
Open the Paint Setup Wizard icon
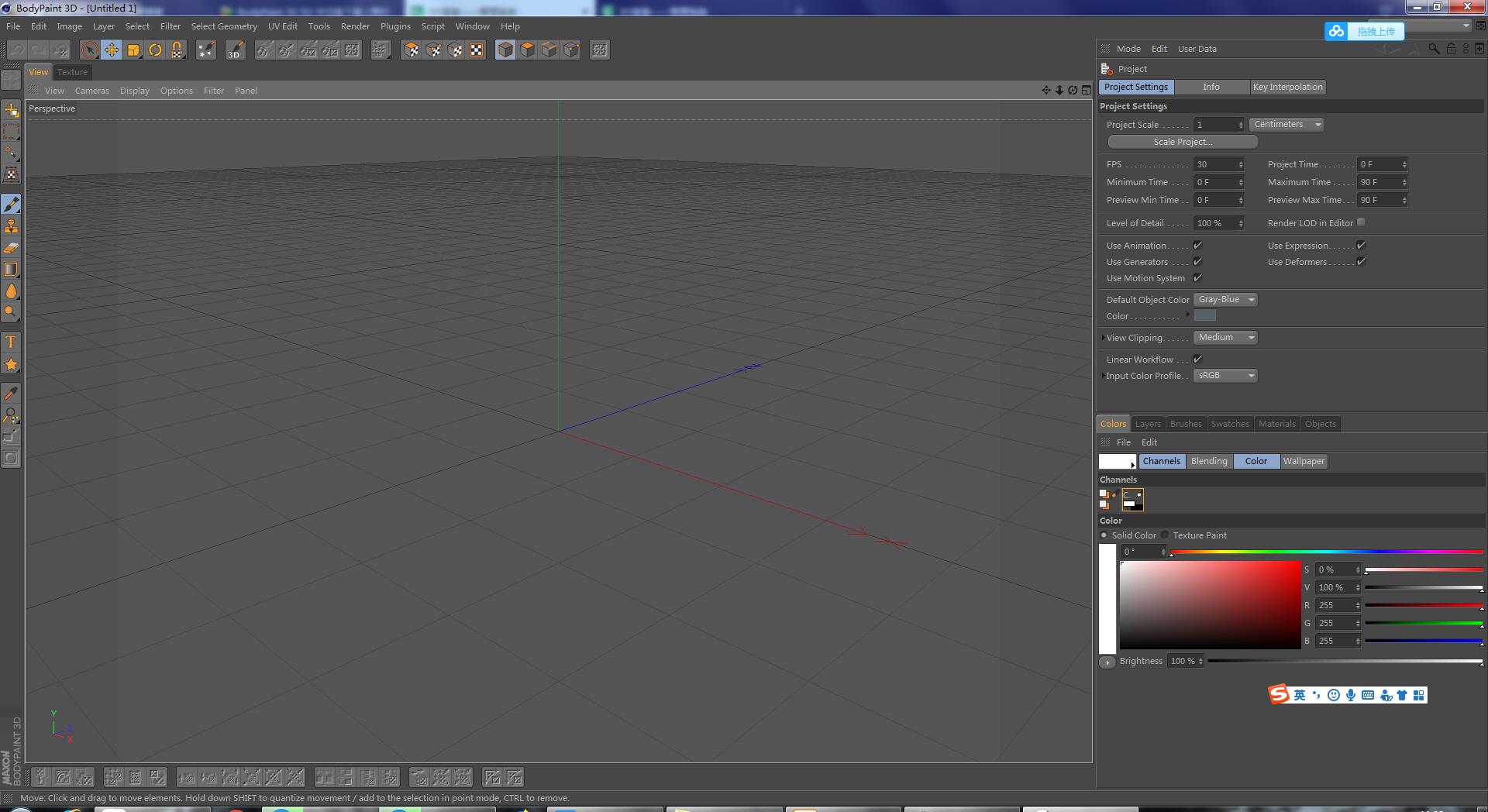(206, 50)
